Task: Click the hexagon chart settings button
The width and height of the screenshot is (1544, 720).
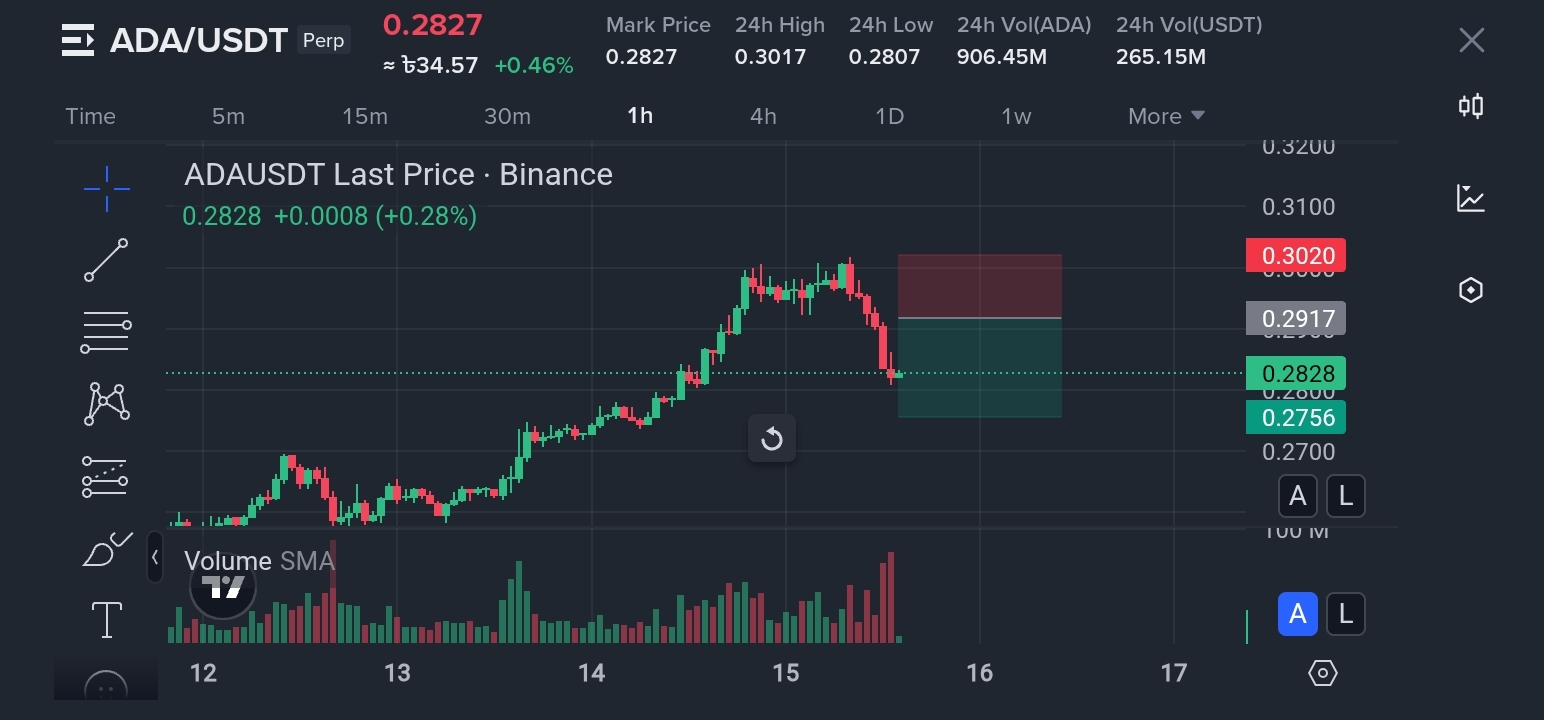Action: 1322,673
